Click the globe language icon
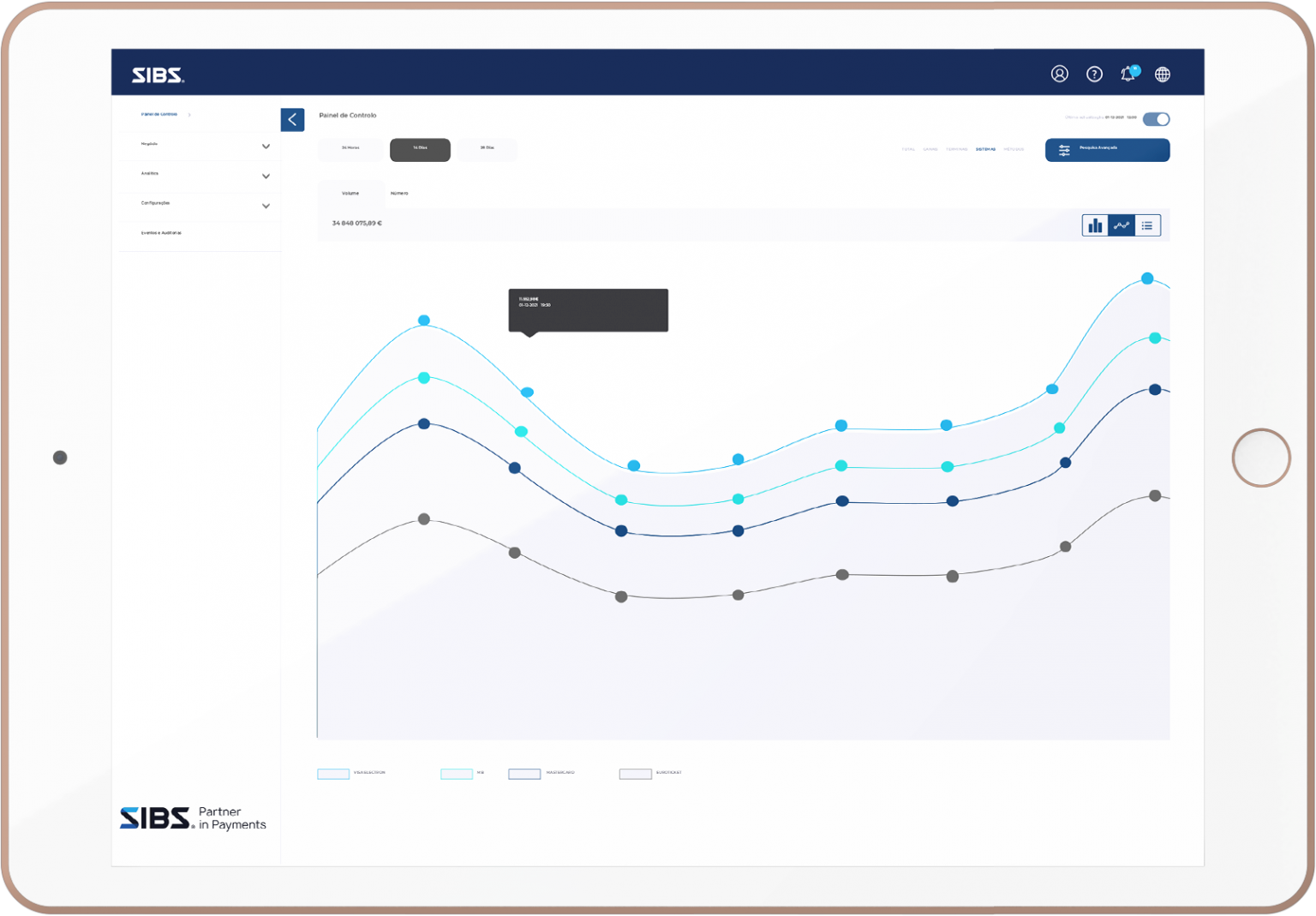This screenshot has height=916, width=1316. click(1163, 75)
